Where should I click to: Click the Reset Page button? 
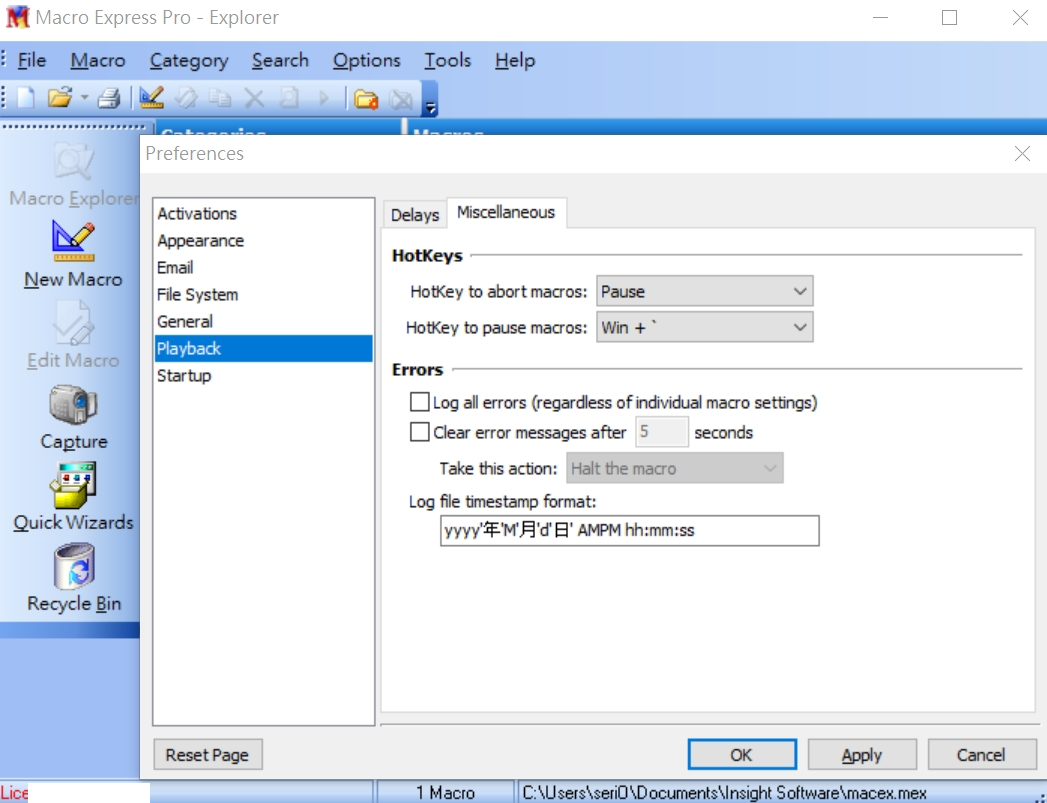[208, 755]
